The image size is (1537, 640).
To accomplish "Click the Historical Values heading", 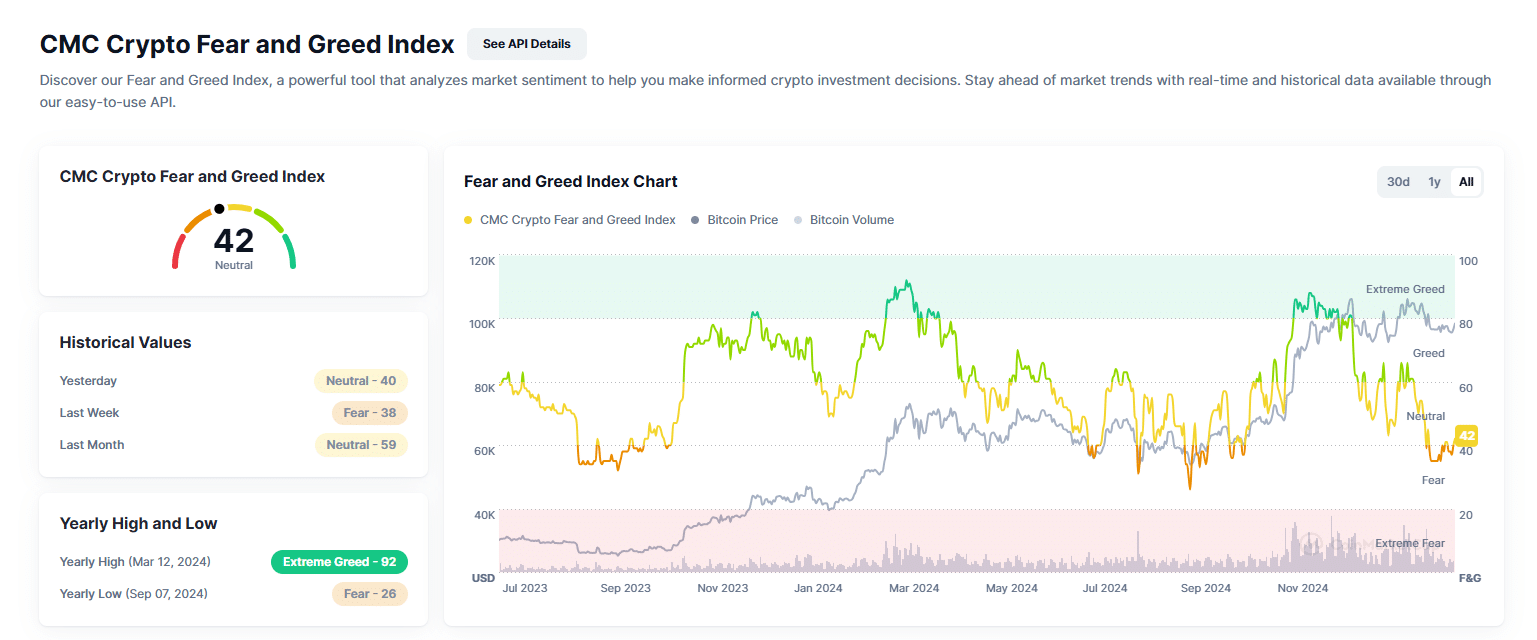I will coord(125,343).
